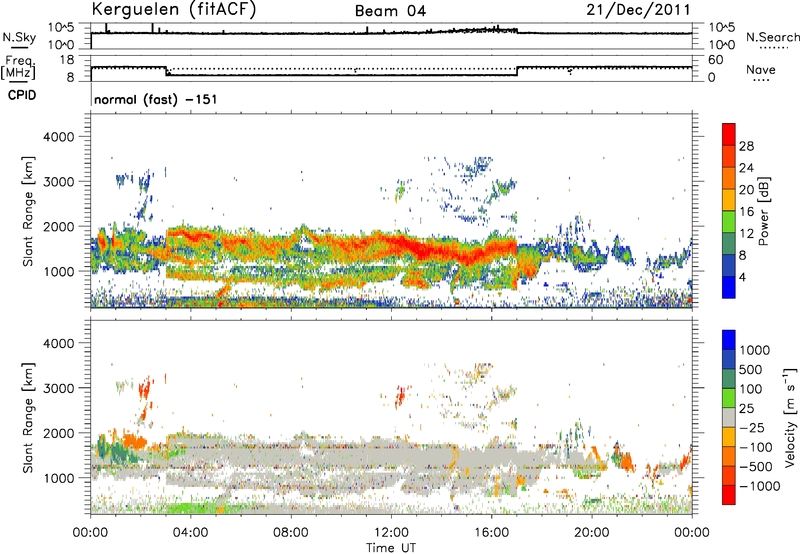Click the 'Freq. [MHz]' axis label
Image resolution: width=800 pixels, height=554 pixels.
(x=18, y=67)
